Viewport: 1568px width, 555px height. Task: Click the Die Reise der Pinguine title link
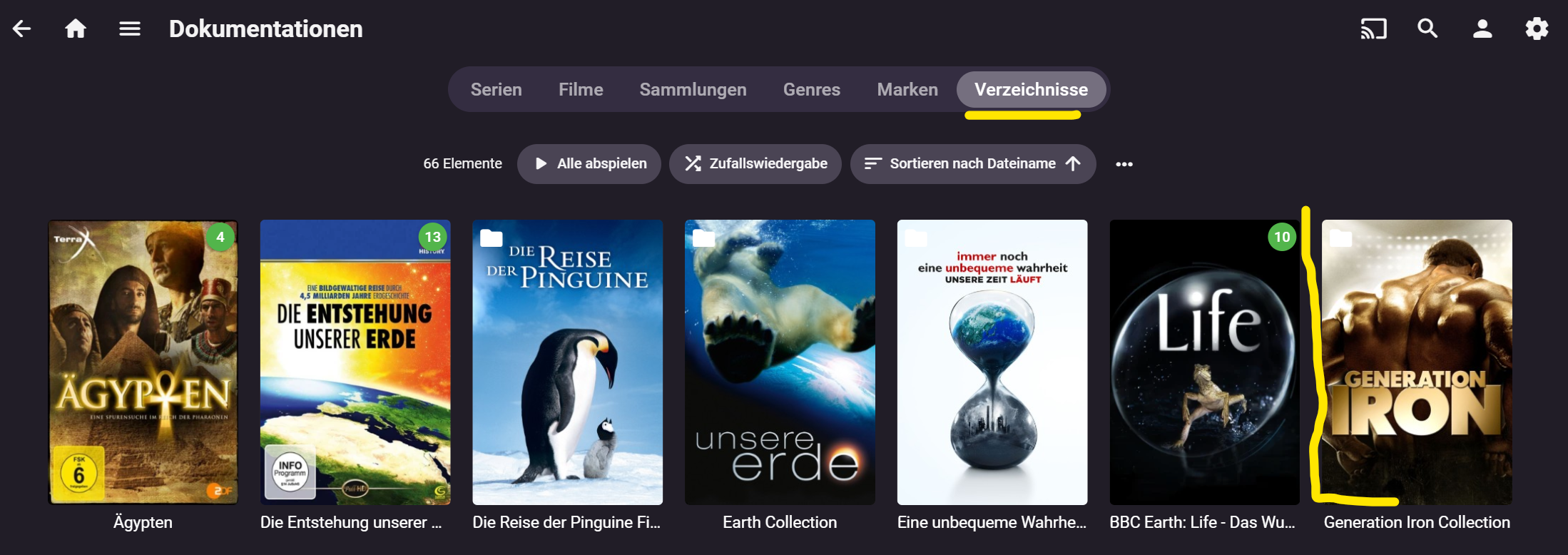tap(566, 523)
